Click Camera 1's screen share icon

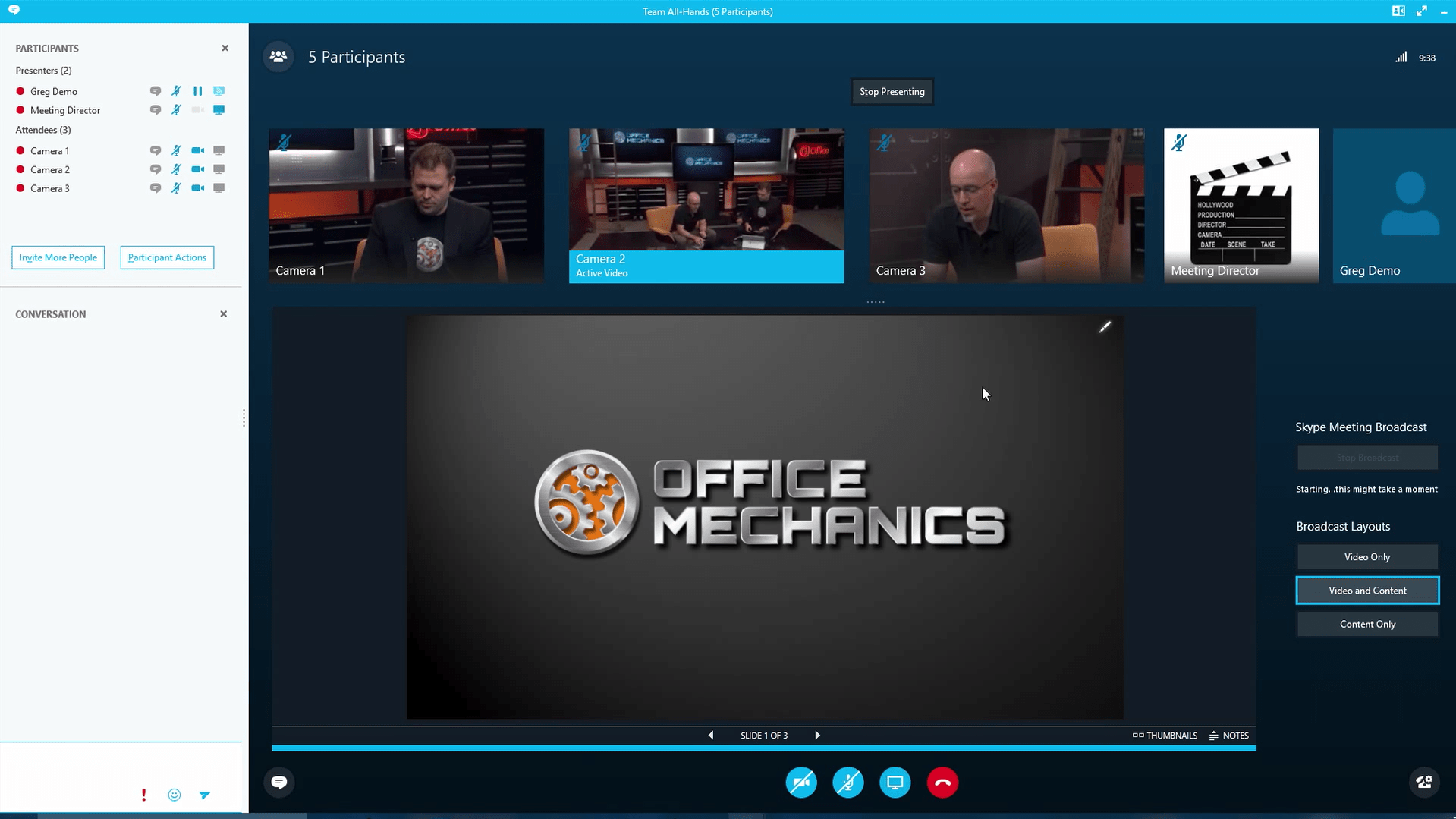click(219, 151)
